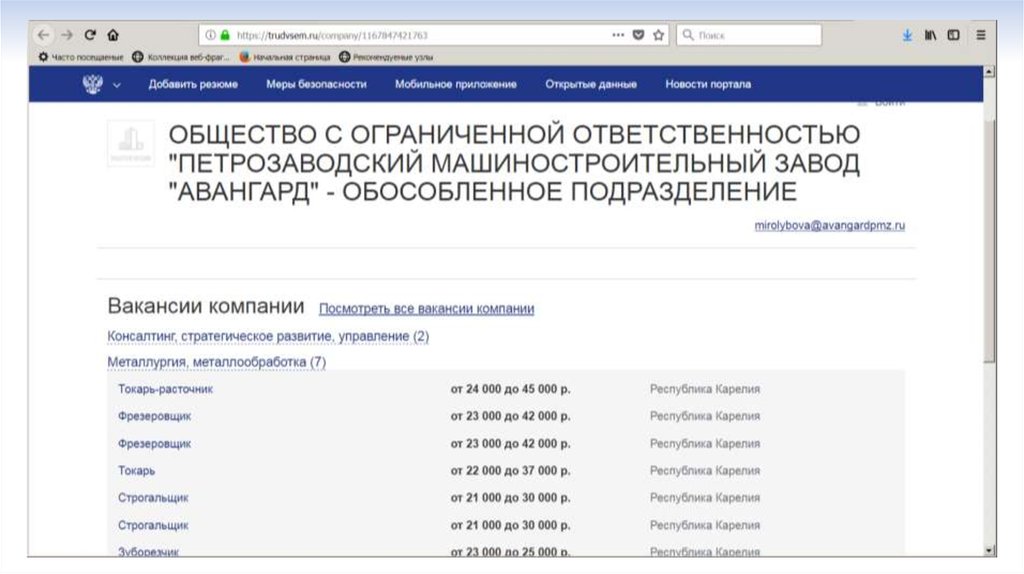Open page actions three-dot menu
This screenshot has height=574, width=1024.
619,35
